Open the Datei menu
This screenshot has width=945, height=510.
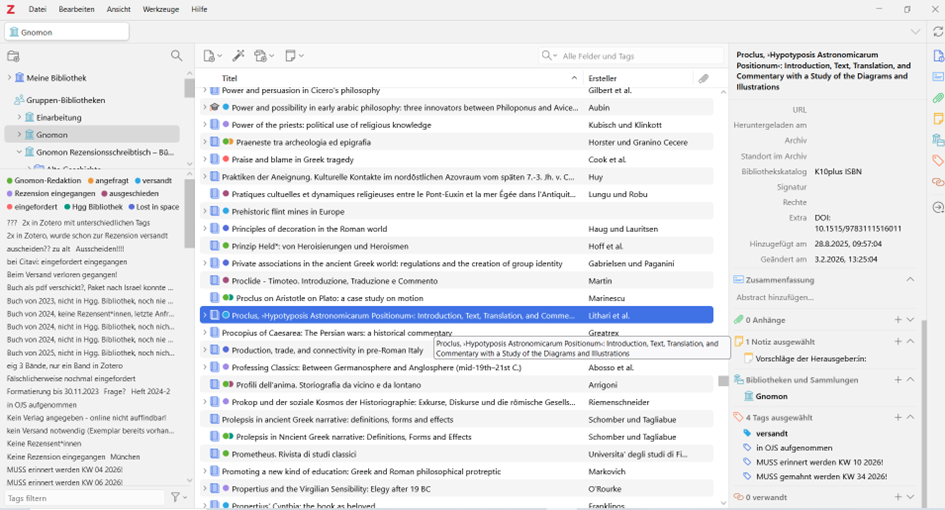click(x=37, y=9)
